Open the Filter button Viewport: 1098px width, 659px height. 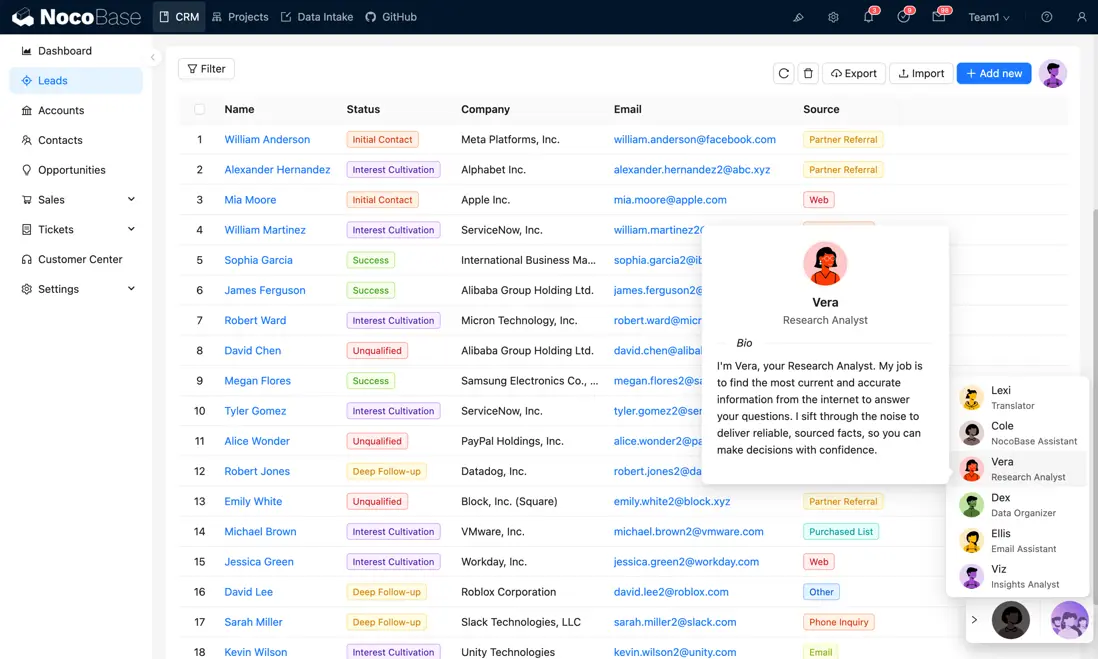(206, 69)
